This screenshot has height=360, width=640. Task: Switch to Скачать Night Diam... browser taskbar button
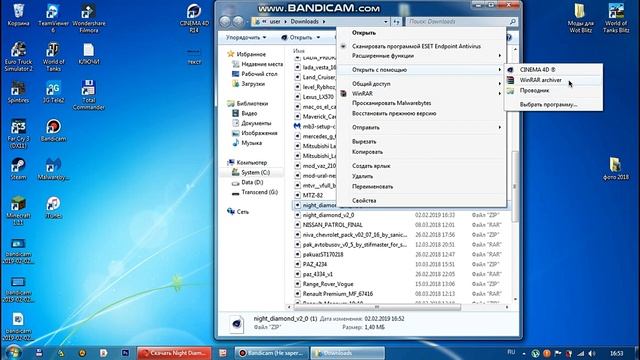click(175, 353)
